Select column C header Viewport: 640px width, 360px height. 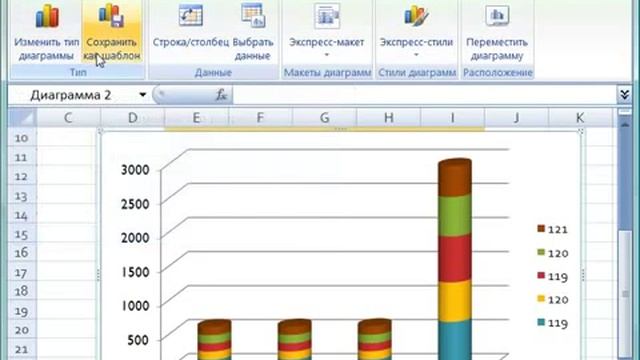point(68,118)
